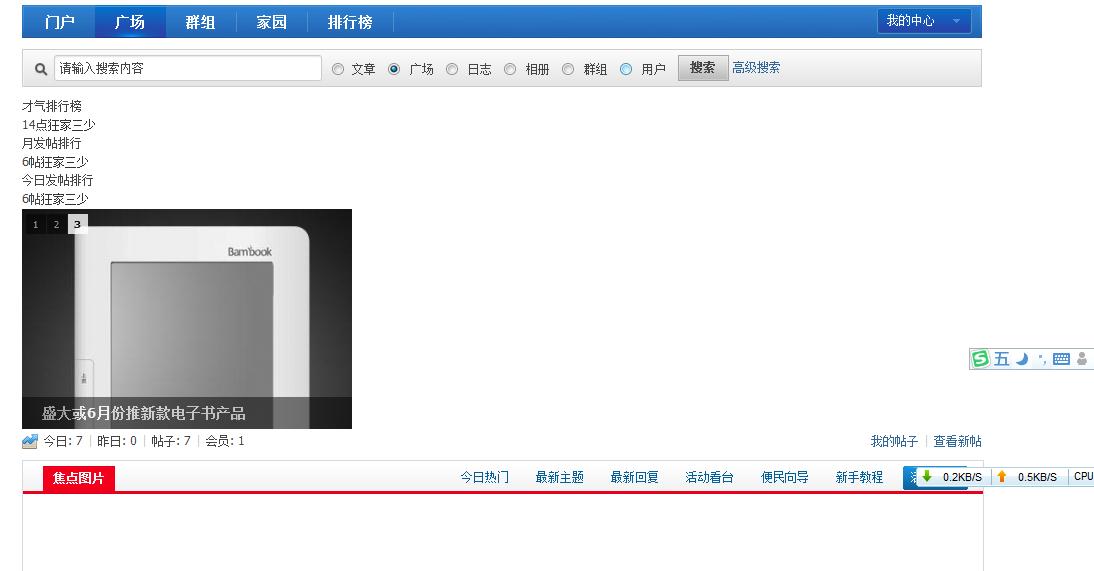This screenshot has height=571, width=1094.
Task: Click the 14点狂家三少 ranking entry
Action: [59, 125]
